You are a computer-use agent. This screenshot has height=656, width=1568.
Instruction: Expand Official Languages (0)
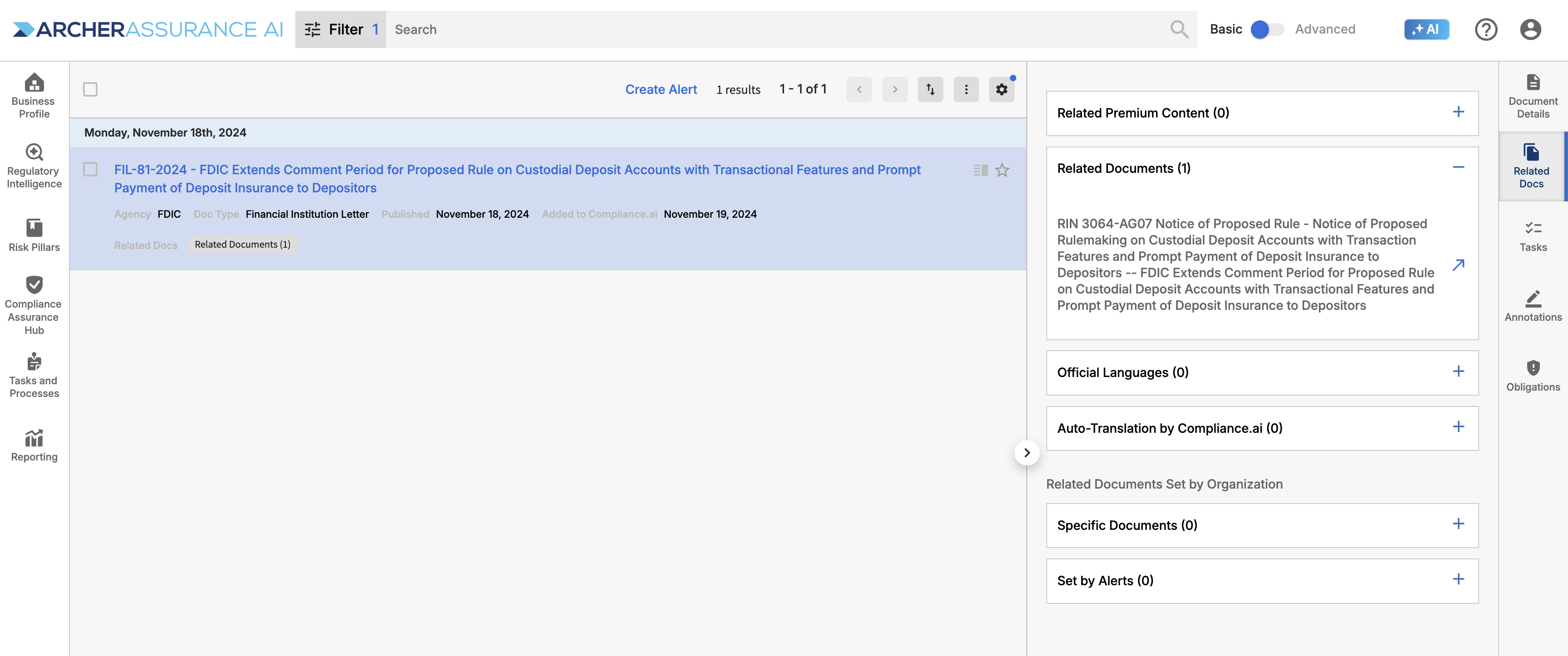click(x=1458, y=372)
